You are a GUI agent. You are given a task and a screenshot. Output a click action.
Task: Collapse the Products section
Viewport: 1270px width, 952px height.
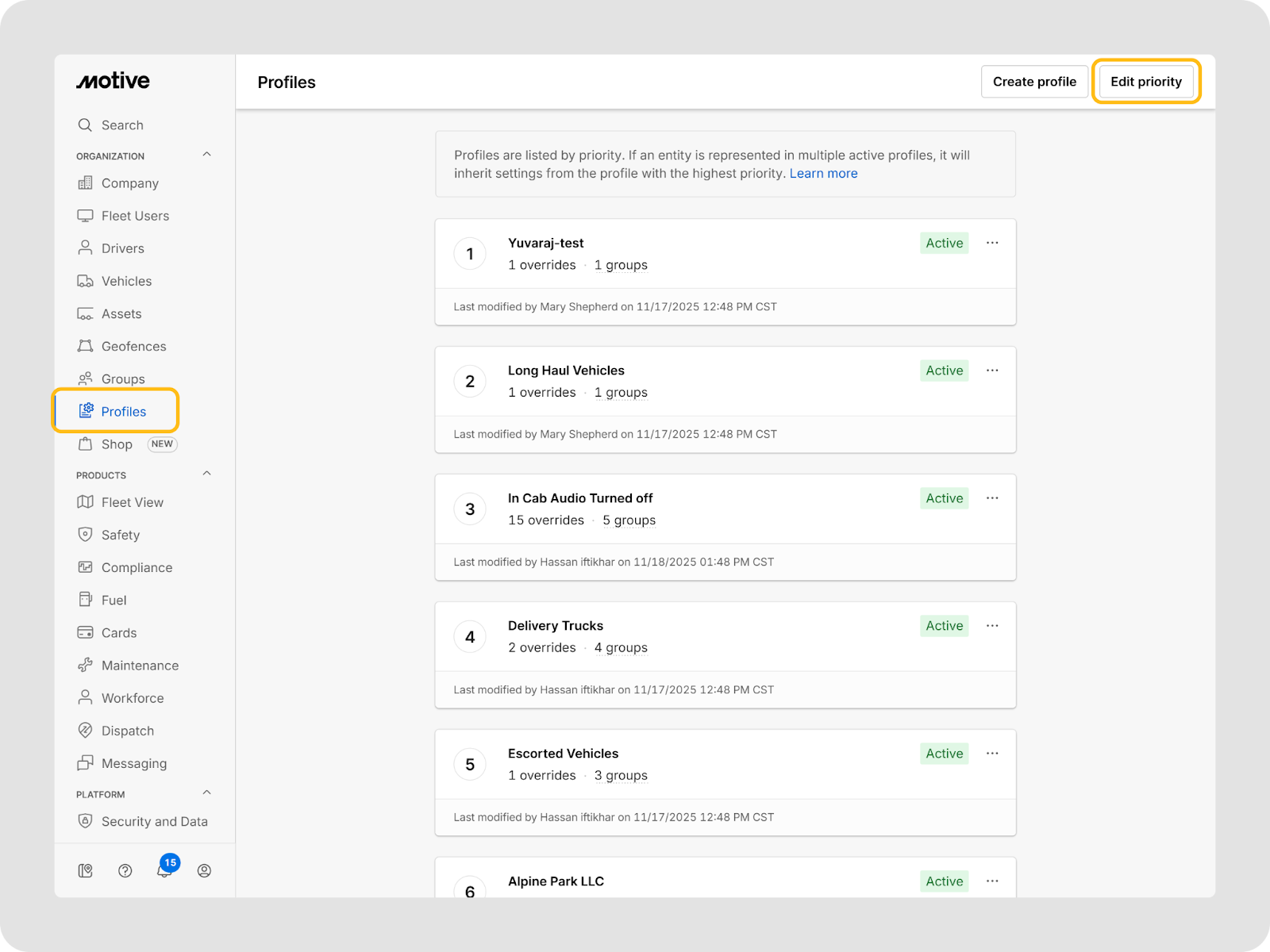pyautogui.click(x=207, y=474)
